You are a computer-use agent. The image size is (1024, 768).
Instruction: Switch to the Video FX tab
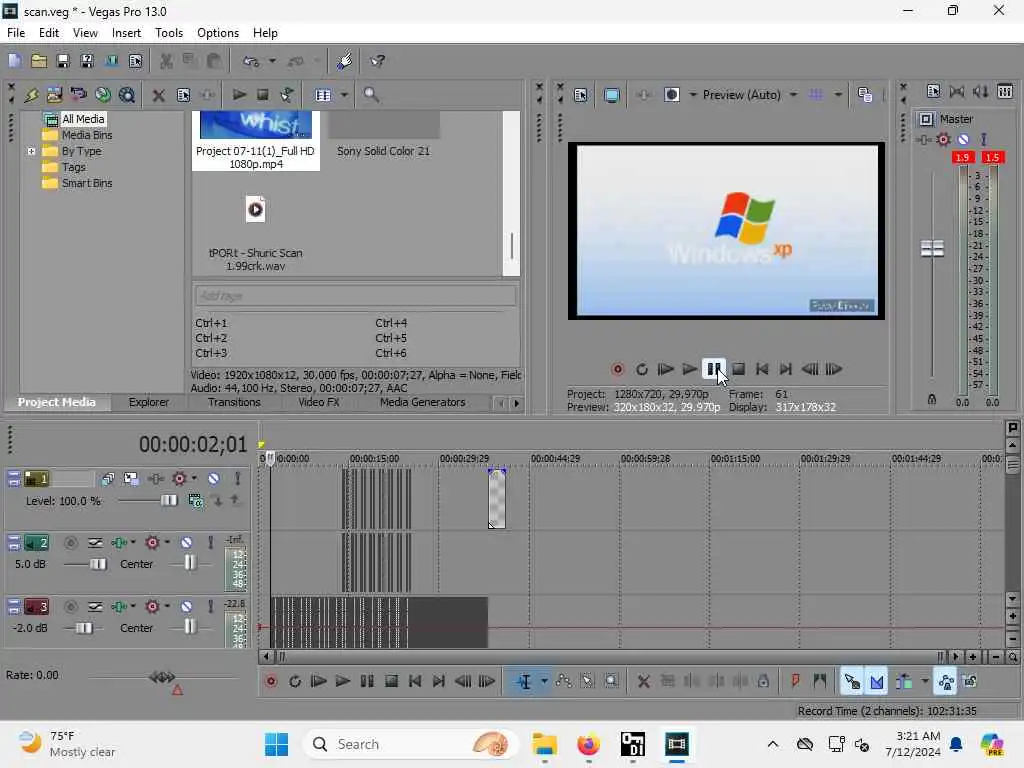(x=319, y=402)
